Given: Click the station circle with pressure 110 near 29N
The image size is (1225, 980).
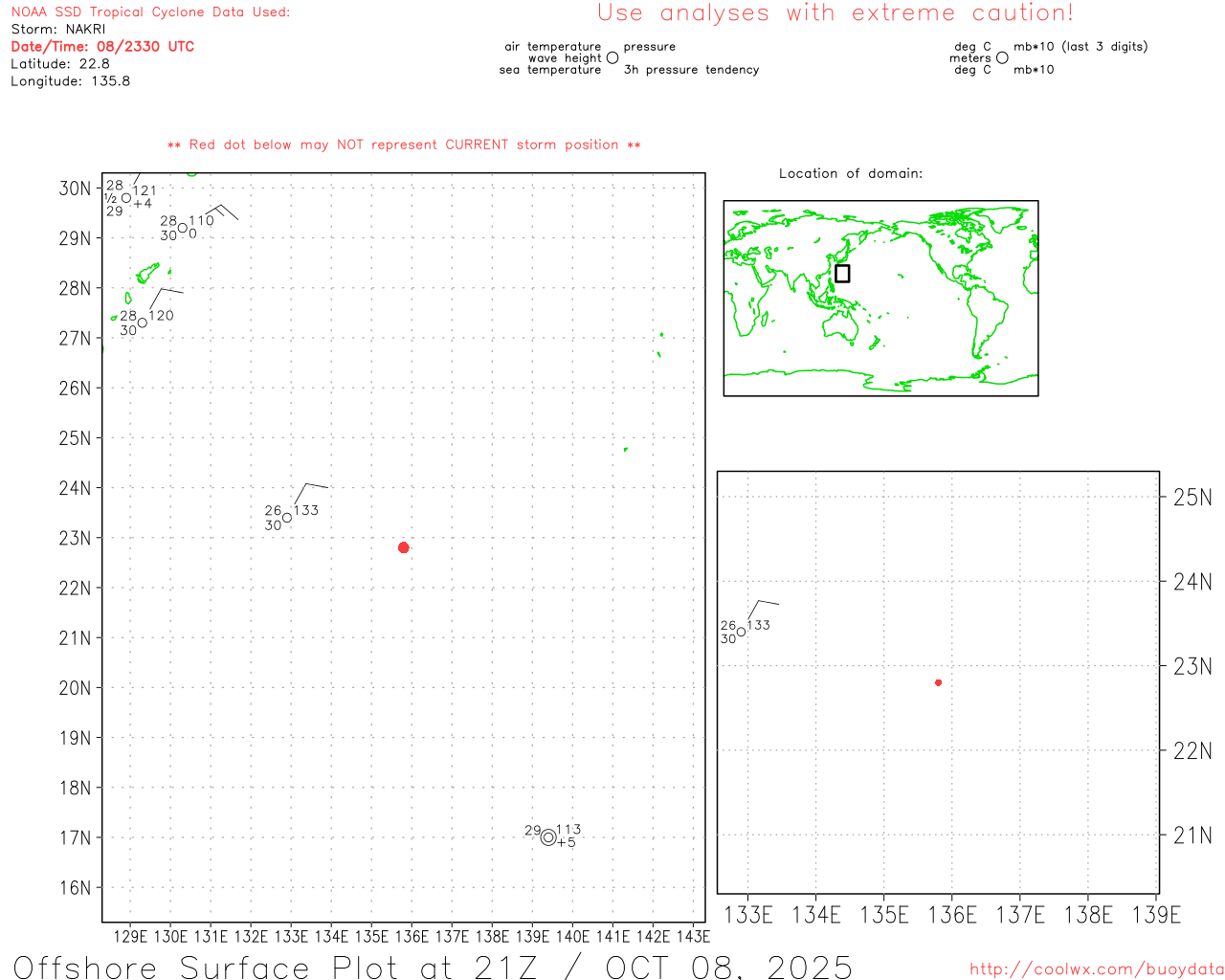Looking at the screenshot, I should click(x=183, y=228).
